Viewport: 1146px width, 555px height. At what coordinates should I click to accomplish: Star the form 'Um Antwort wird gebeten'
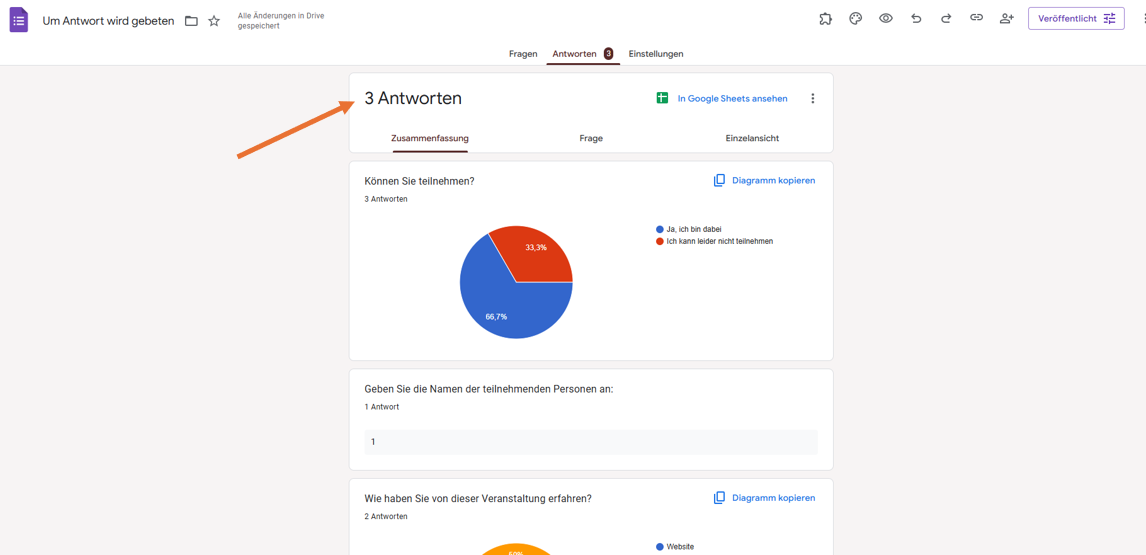point(214,21)
